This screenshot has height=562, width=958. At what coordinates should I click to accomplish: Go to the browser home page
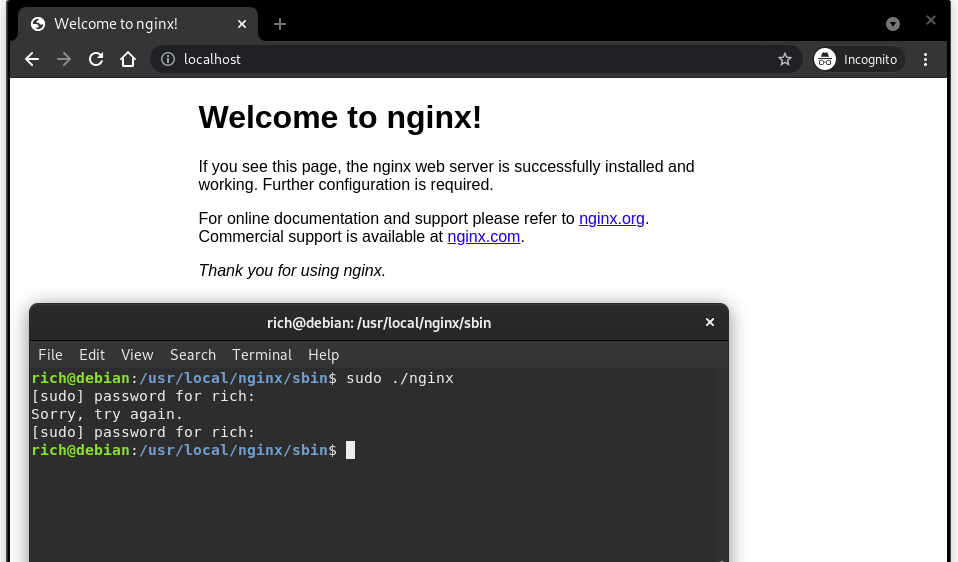[x=128, y=59]
